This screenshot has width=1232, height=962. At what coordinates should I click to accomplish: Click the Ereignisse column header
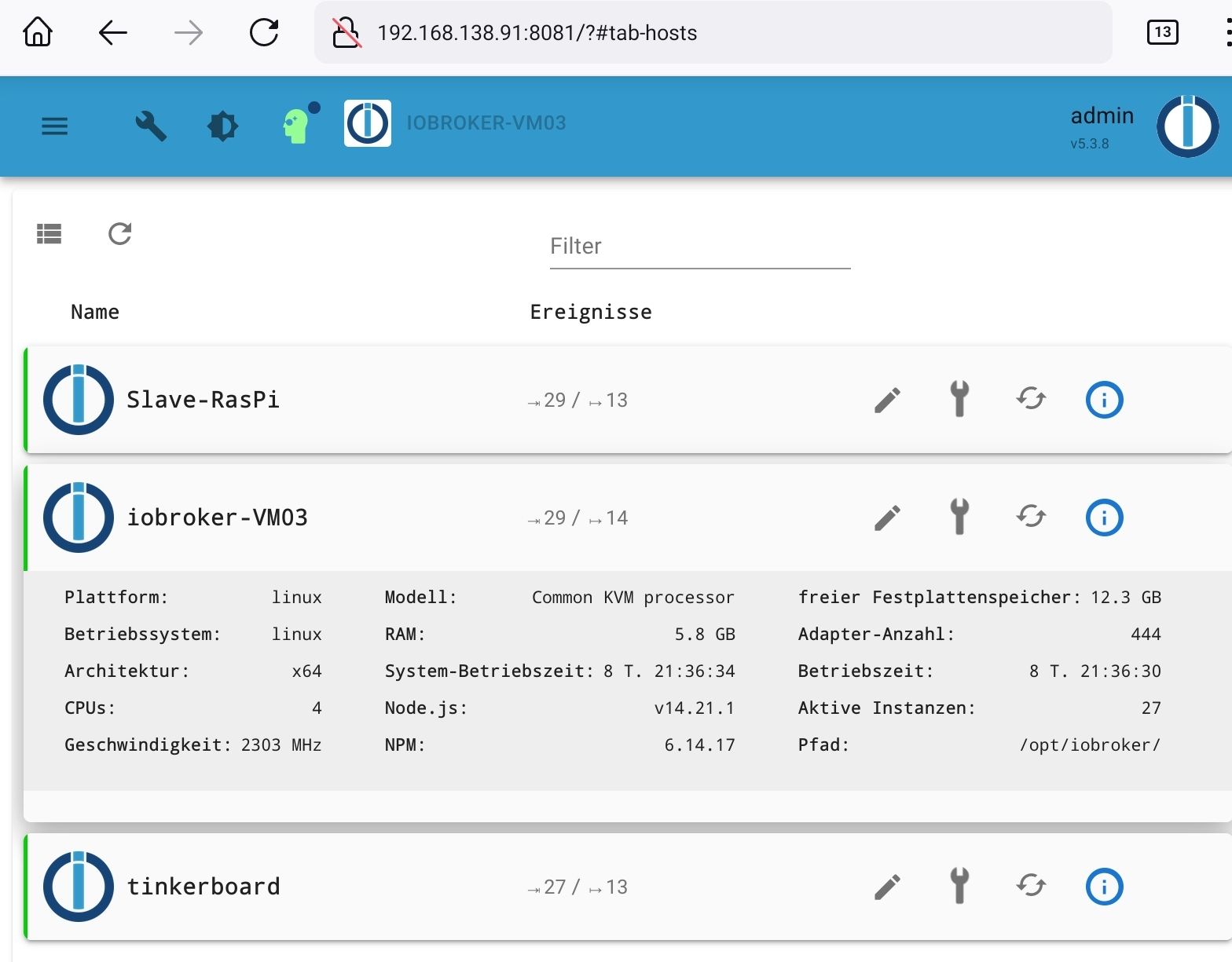[591, 312]
